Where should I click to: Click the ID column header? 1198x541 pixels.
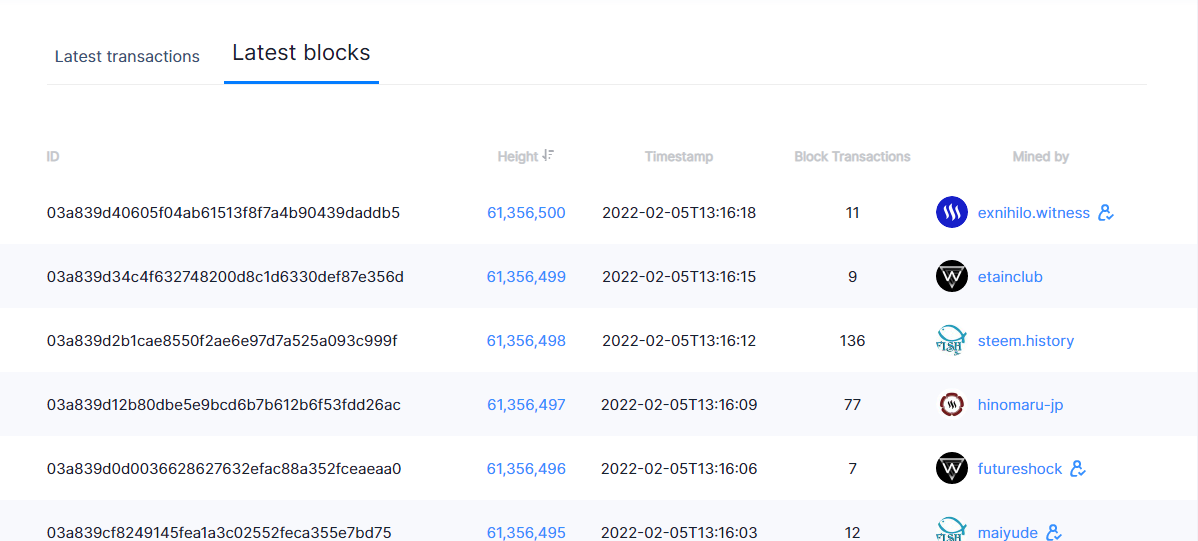[x=53, y=157]
